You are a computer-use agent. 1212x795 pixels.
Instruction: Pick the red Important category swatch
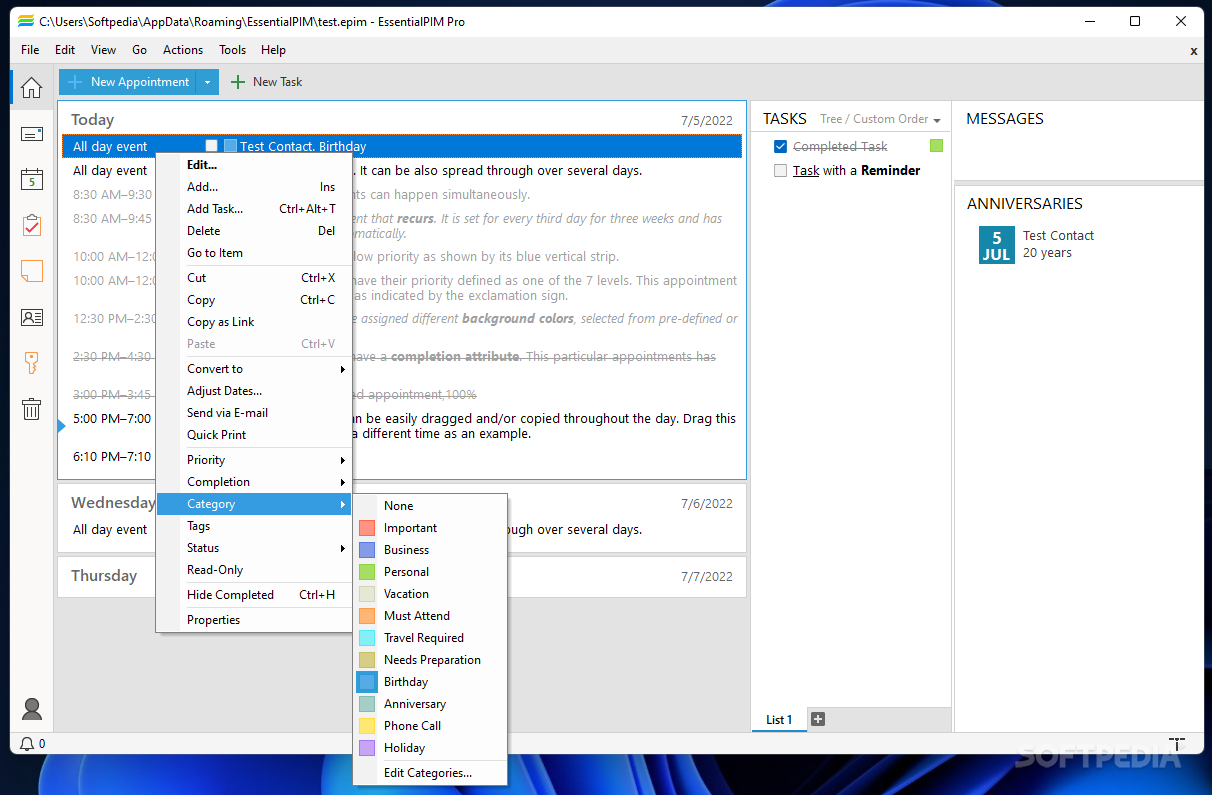[367, 528]
